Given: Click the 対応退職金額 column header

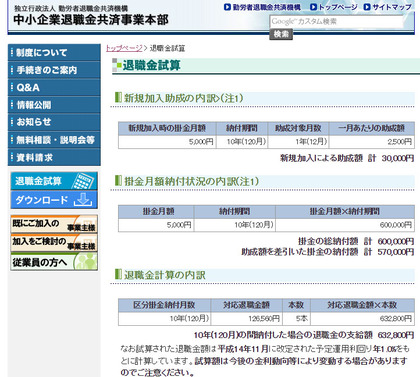Looking at the screenshot, I should [247, 305].
